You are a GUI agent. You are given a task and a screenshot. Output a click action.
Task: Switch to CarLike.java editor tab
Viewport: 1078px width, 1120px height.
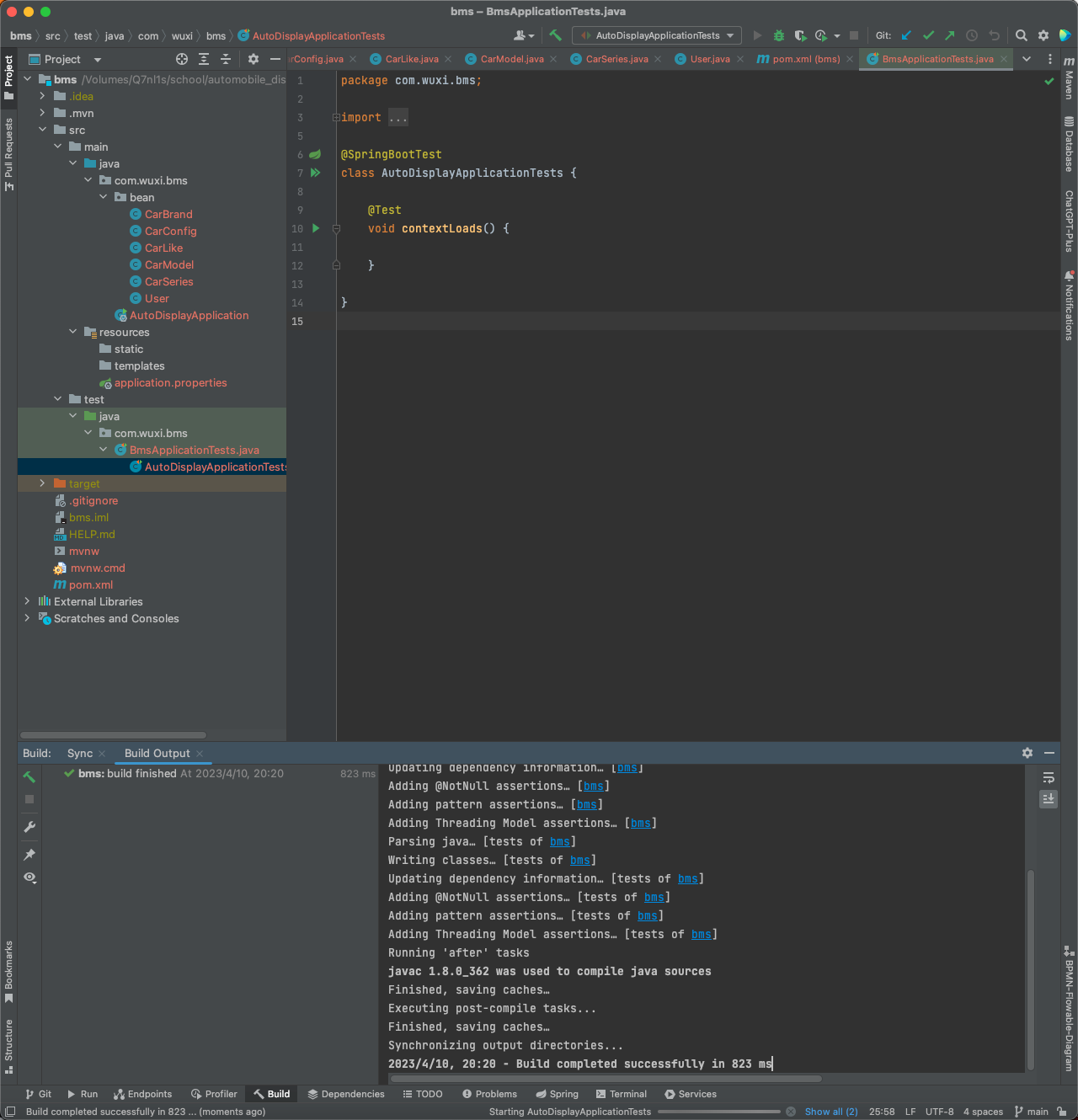[411, 59]
